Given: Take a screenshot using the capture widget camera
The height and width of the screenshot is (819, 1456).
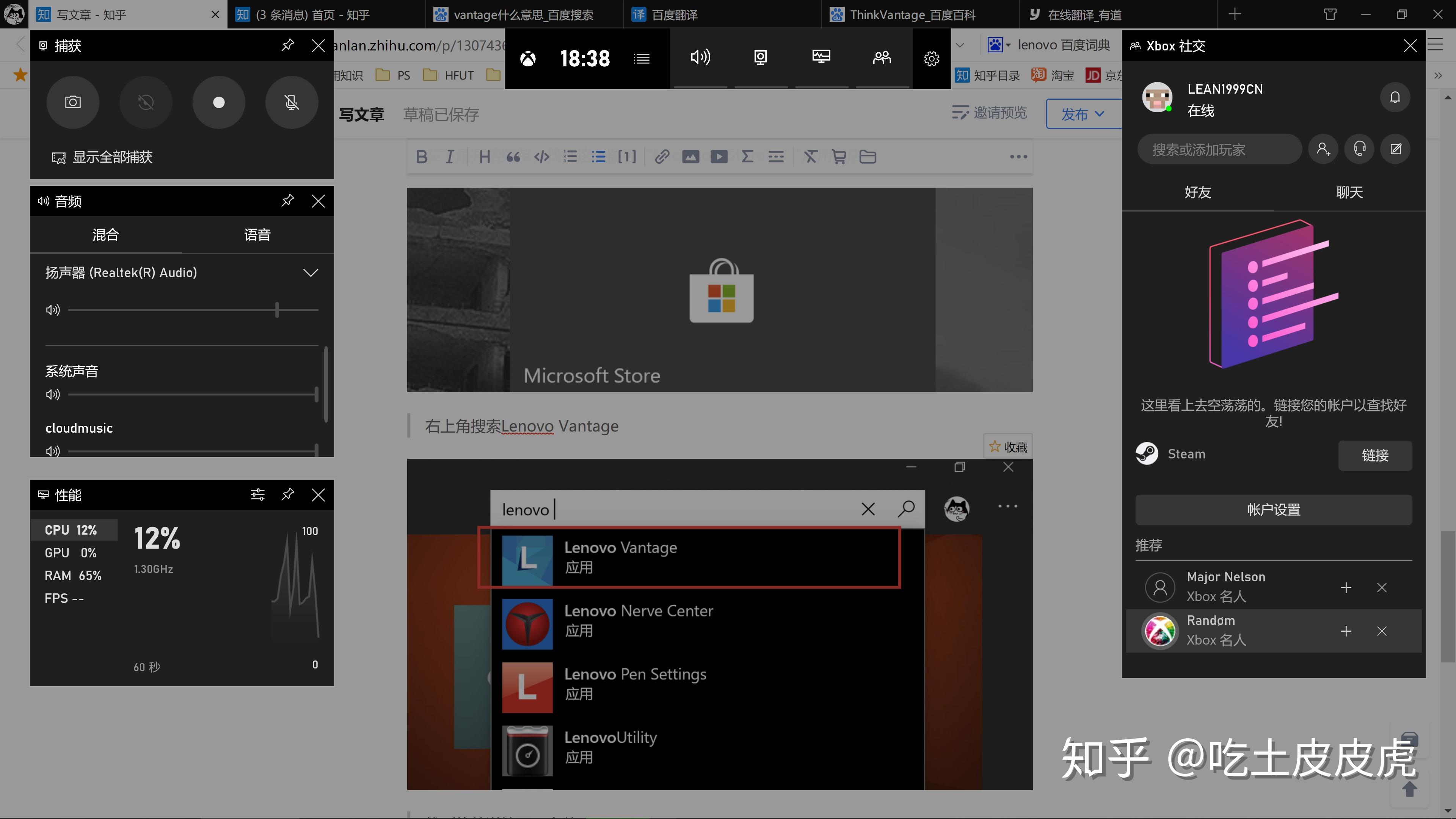Looking at the screenshot, I should point(73,102).
